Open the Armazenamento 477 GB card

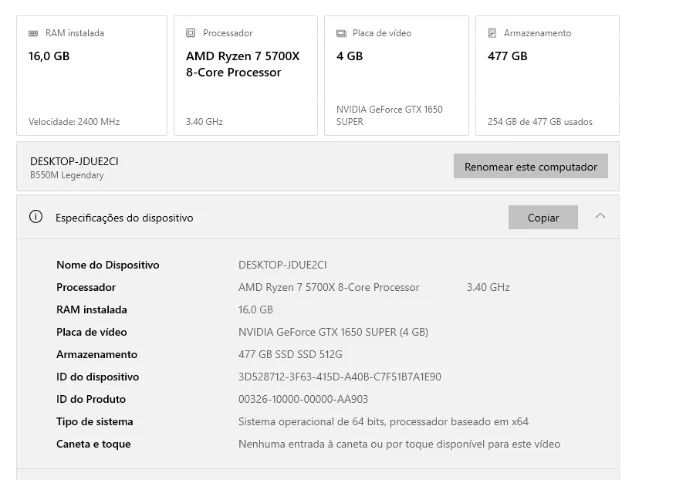tap(547, 75)
